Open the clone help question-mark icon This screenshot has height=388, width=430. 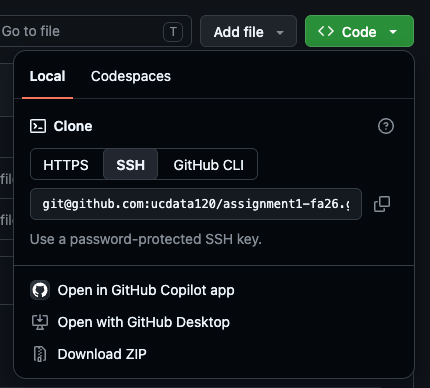pyautogui.click(x=386, y=126)
